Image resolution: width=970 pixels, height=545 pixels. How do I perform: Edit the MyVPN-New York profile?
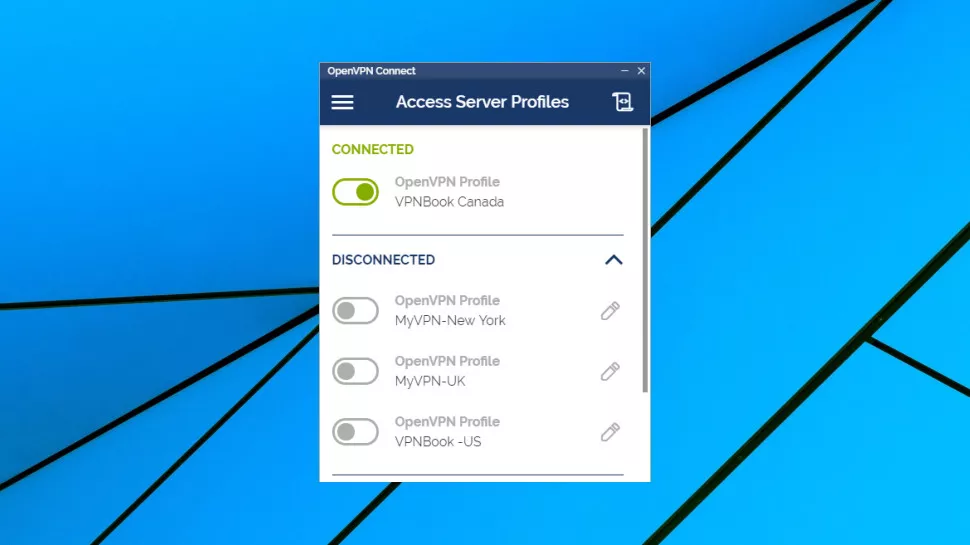pos(610,311)
